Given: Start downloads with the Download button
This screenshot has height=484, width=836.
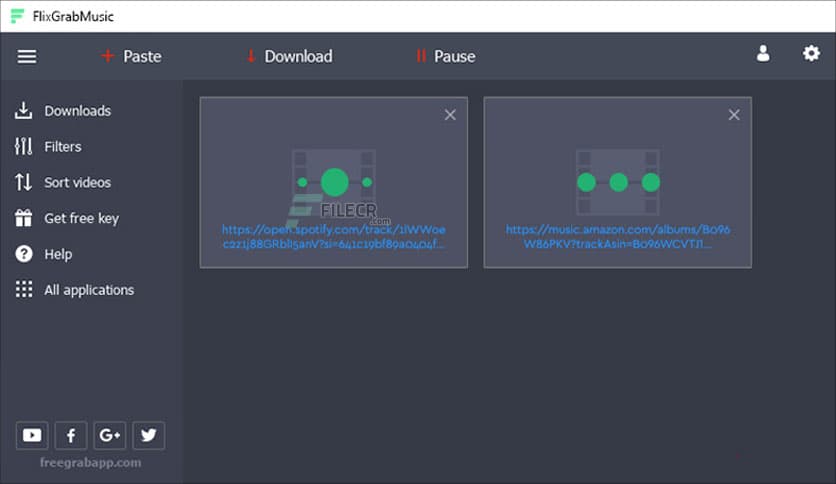Looking at the screenshot, I should pyautogui.click(x=289, y=56).
